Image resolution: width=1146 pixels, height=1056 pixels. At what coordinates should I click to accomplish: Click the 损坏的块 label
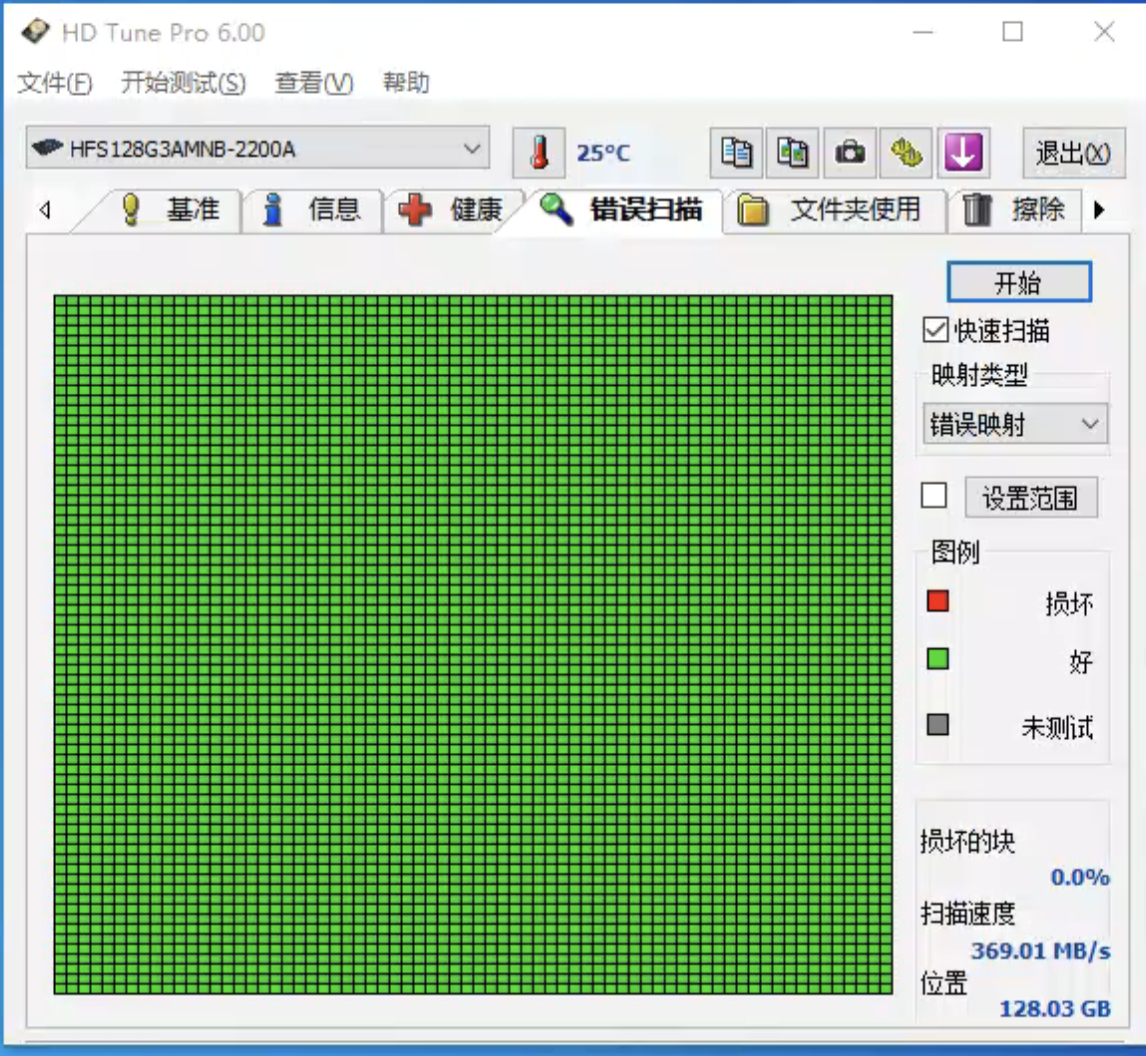(x=968, y=842)
